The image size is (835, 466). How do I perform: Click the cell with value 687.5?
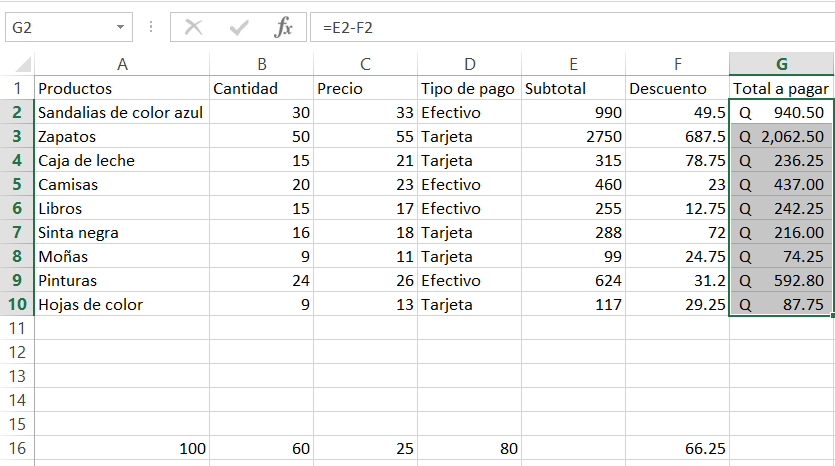tap(677, 136)
